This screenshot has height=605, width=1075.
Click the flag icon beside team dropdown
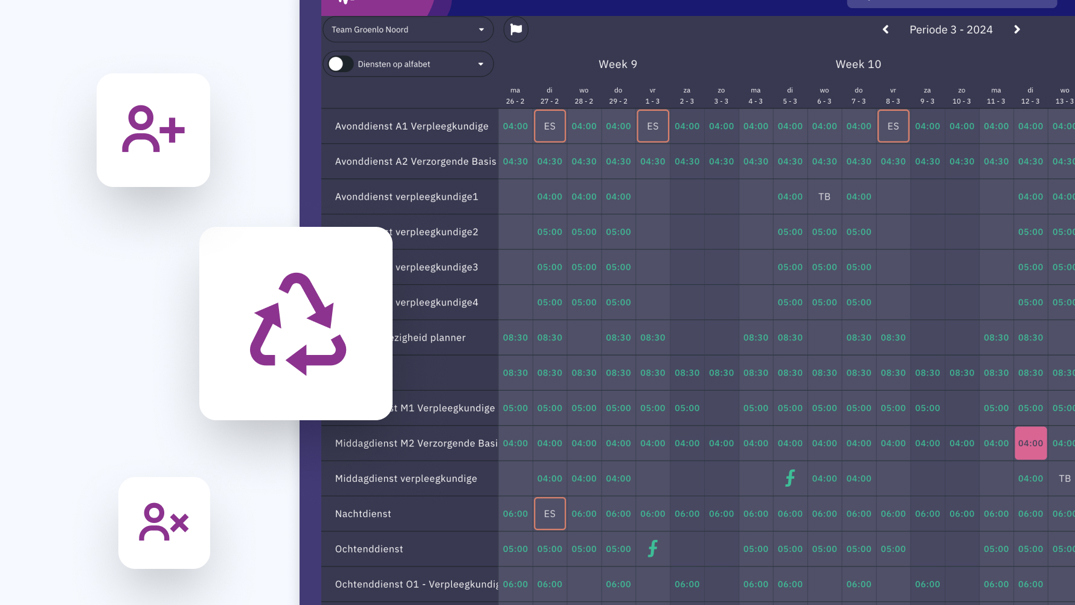coord(516,30)
